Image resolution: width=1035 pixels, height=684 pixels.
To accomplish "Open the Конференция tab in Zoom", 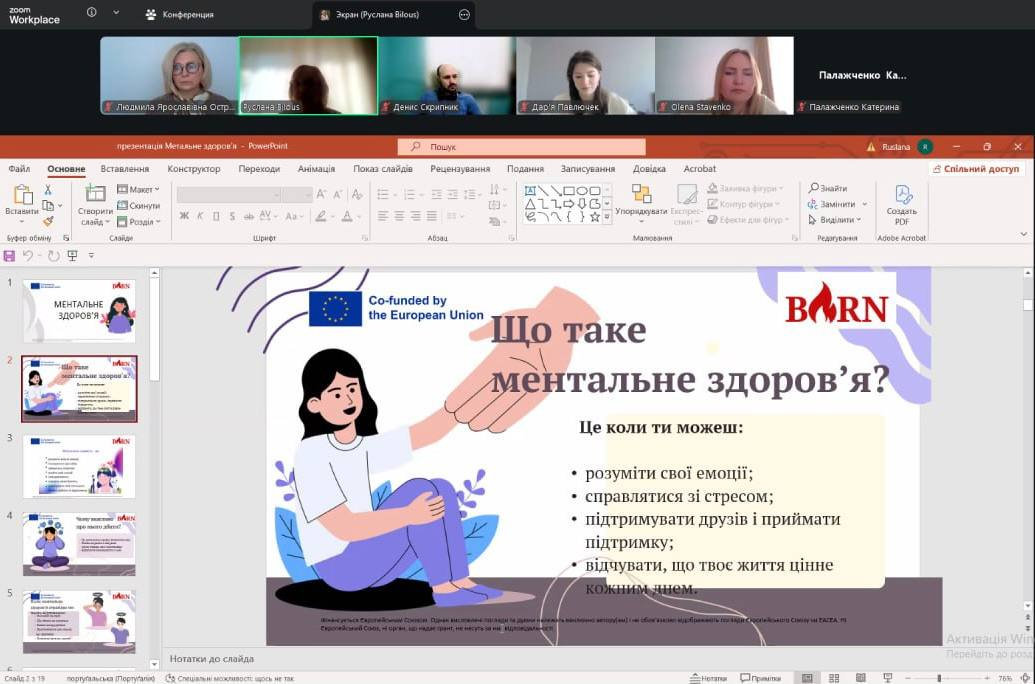I will click(180, 14).
